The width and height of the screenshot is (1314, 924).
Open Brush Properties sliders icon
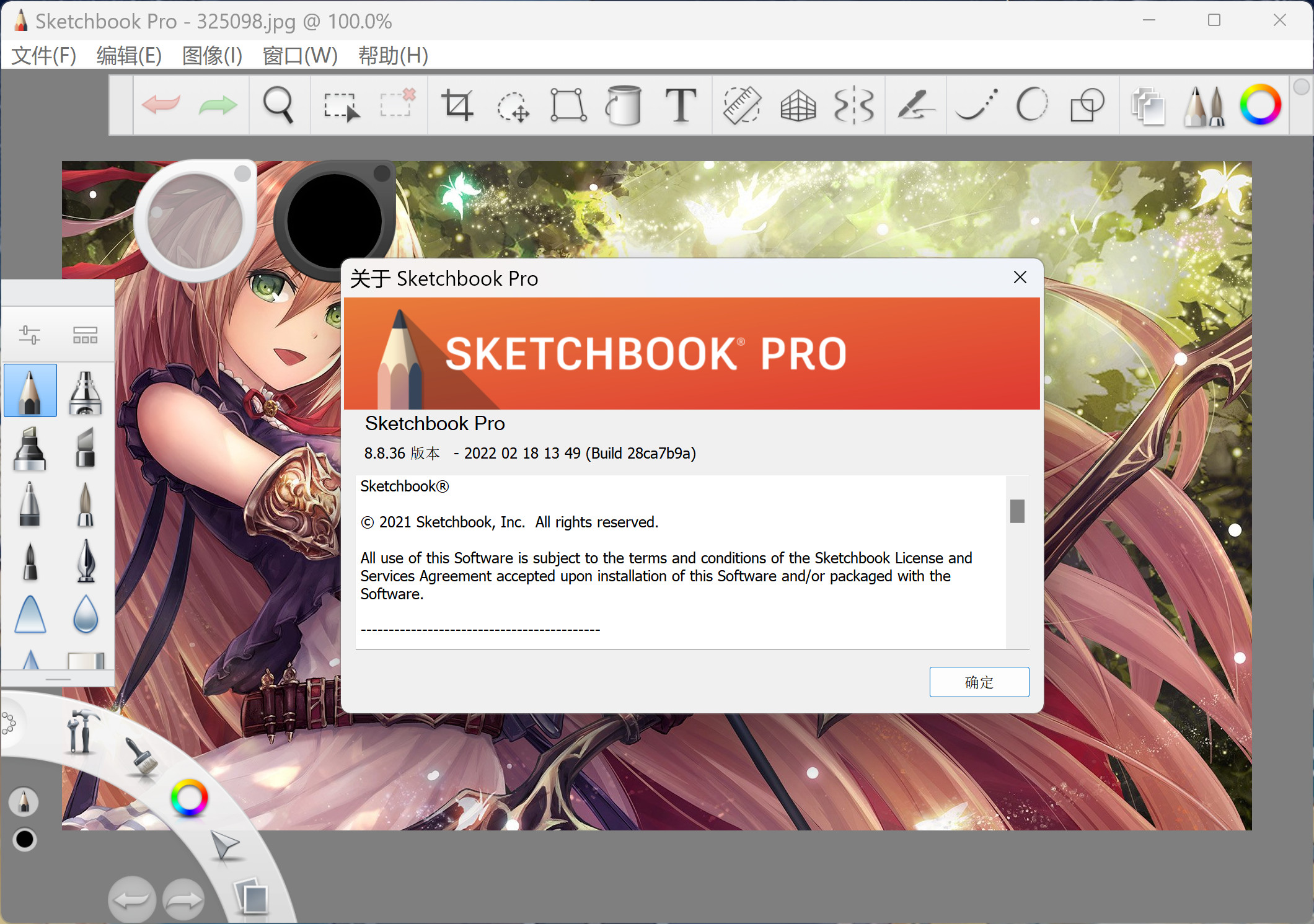(x=29, y=335)
